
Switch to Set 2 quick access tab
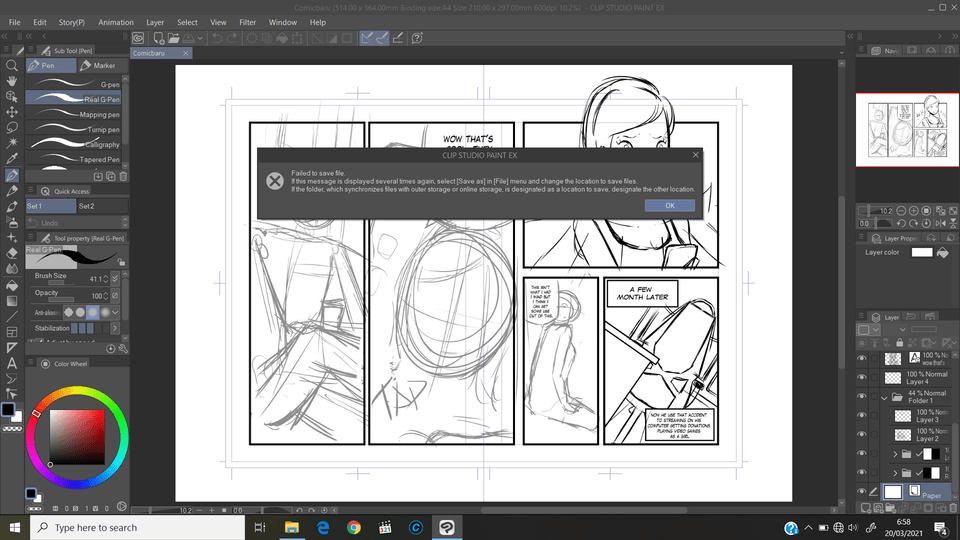(102, 206)
